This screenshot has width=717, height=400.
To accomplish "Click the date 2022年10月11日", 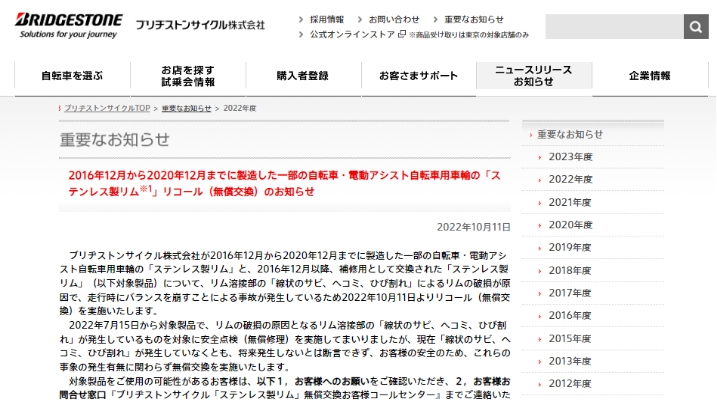I will point(473,227).
